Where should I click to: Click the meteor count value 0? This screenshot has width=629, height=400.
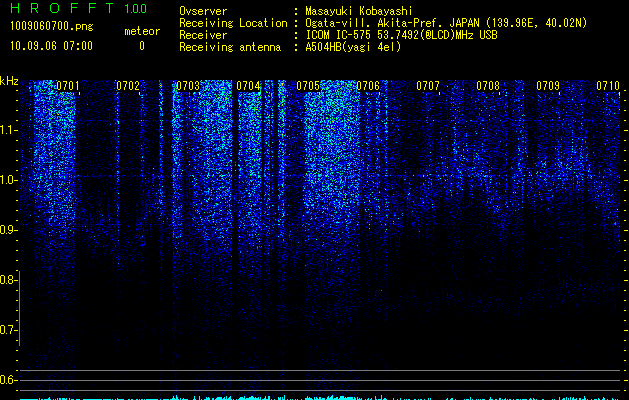[x=142, y=46]
